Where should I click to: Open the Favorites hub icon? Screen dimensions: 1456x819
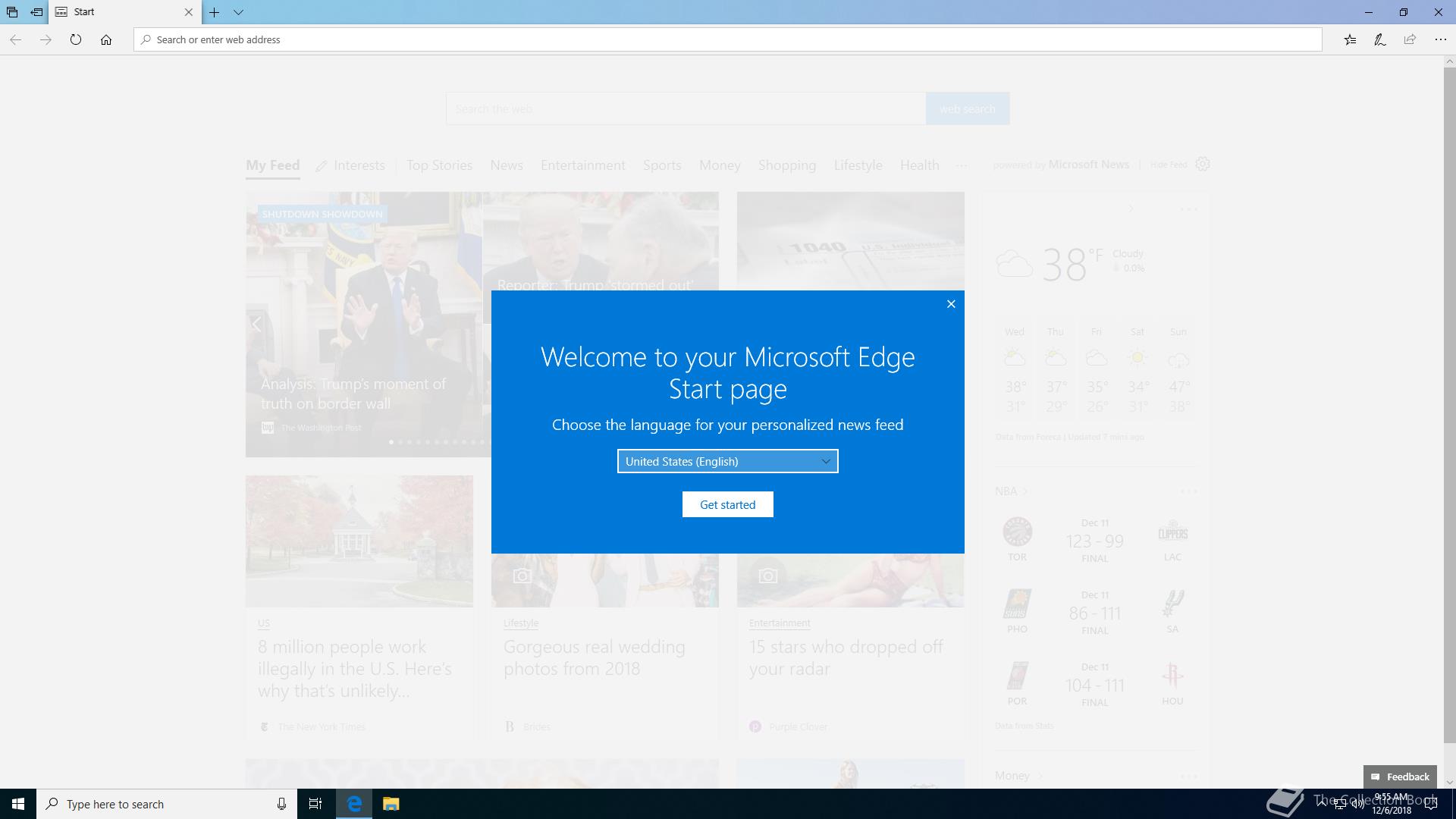1350,39
